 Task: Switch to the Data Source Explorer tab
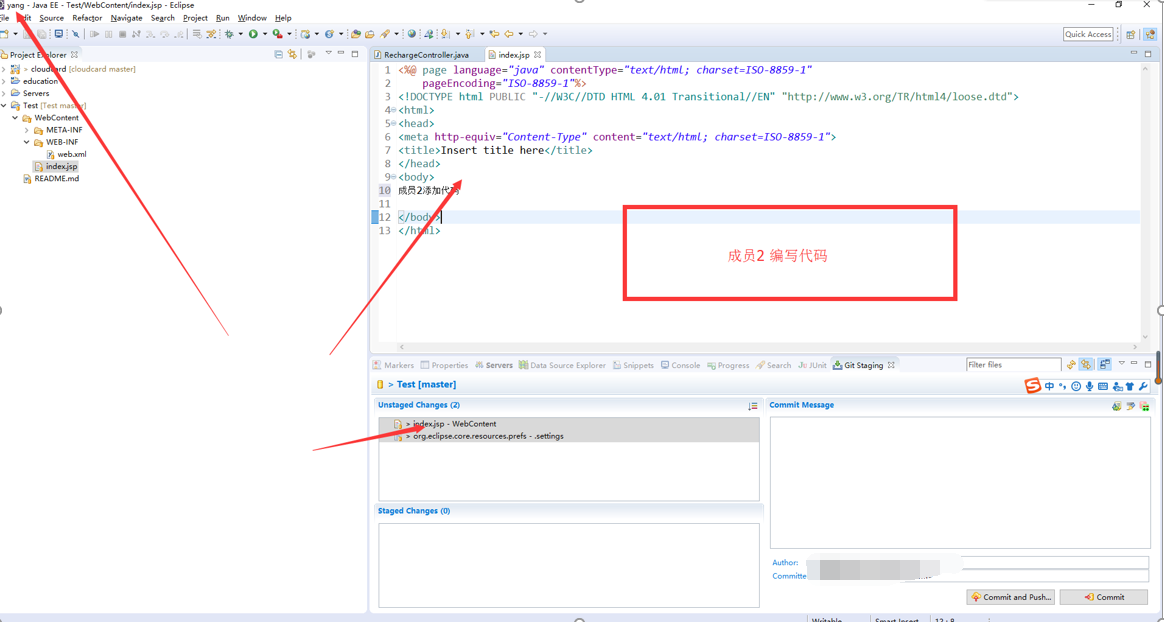click(x=562, y=365)
